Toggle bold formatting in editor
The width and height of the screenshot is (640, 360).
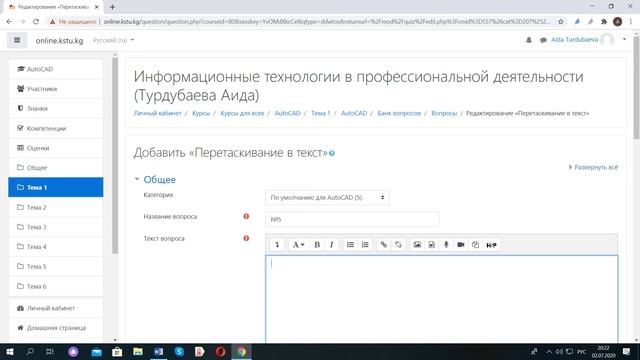(317, 244)
